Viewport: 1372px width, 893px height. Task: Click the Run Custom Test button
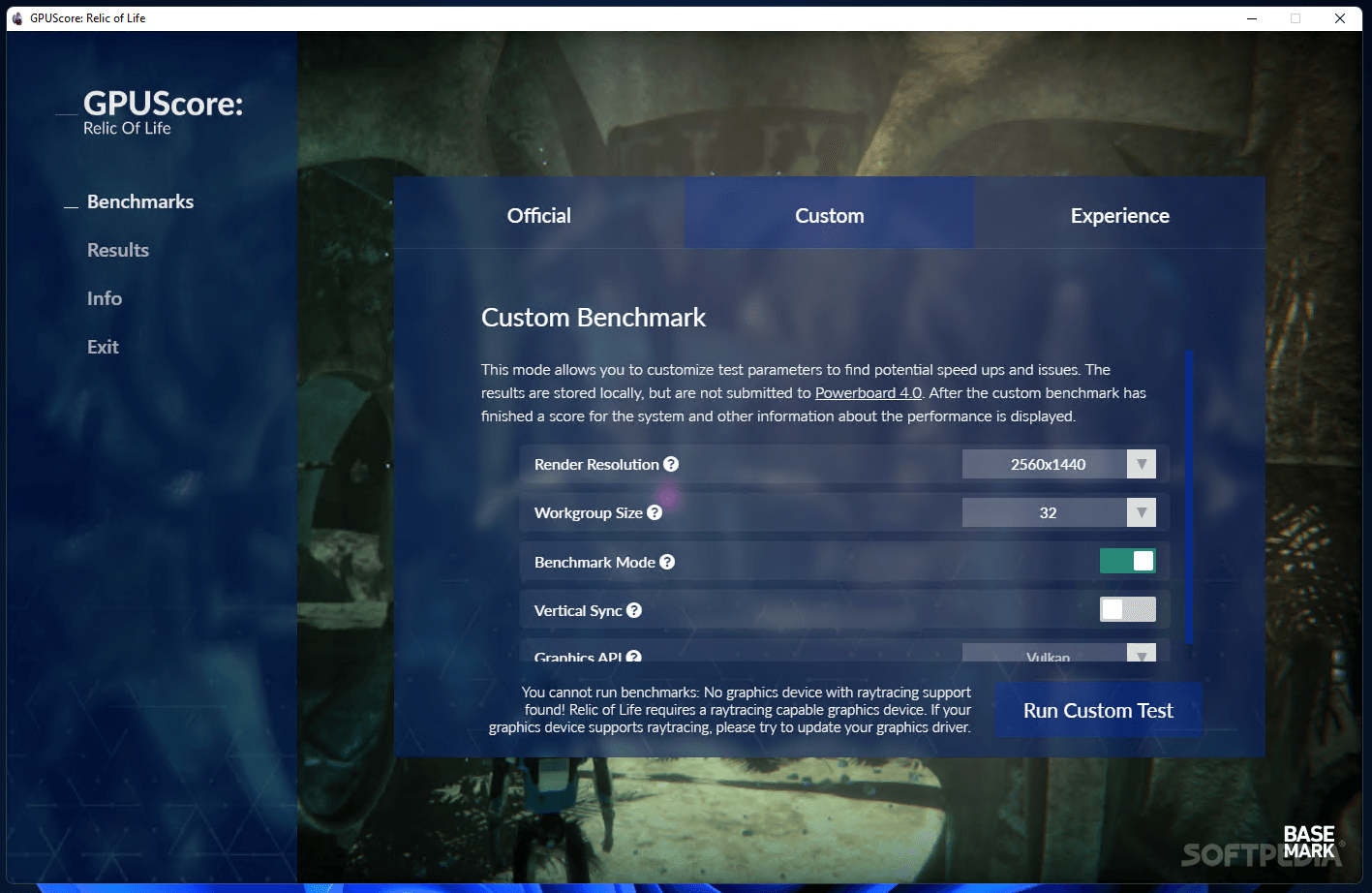click(x=1098, y=710)
